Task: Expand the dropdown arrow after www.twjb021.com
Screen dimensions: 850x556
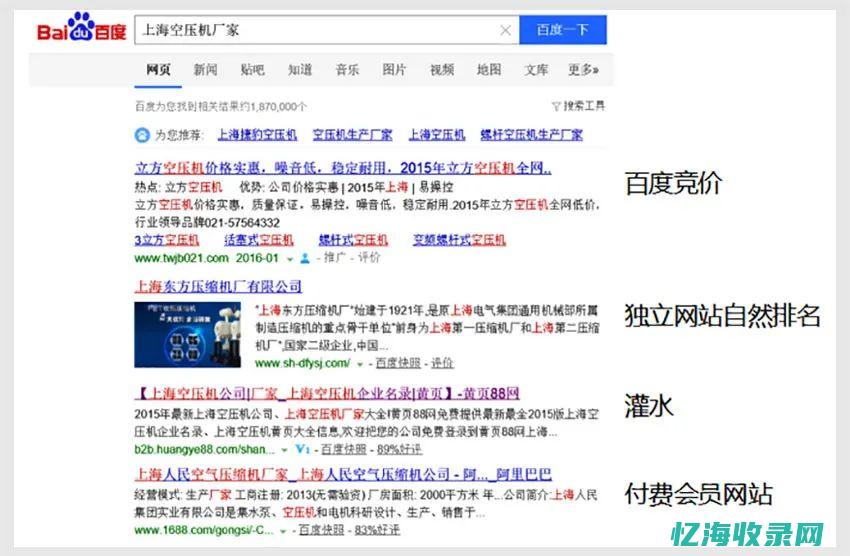Action: (x=290, y=260)
